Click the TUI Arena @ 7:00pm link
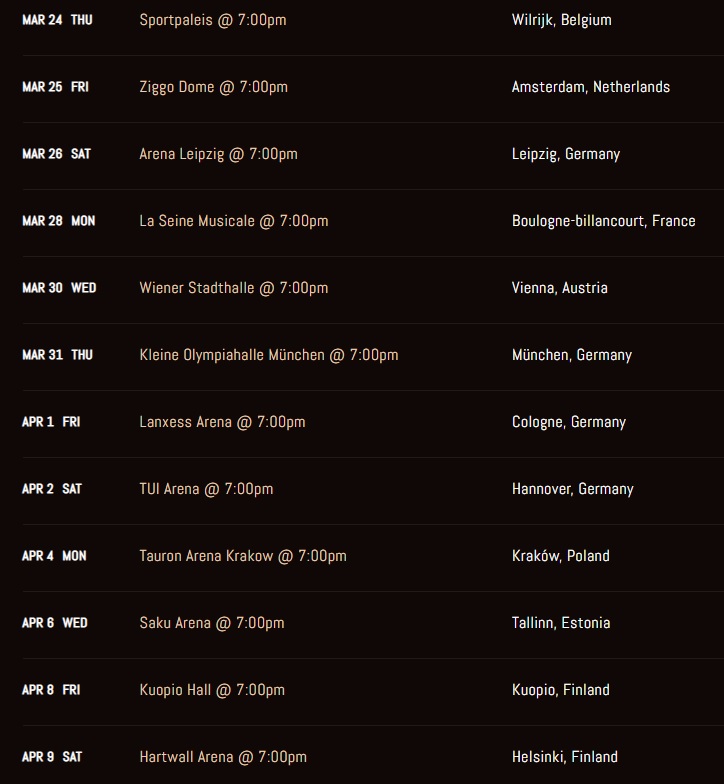 pos(206,489)
